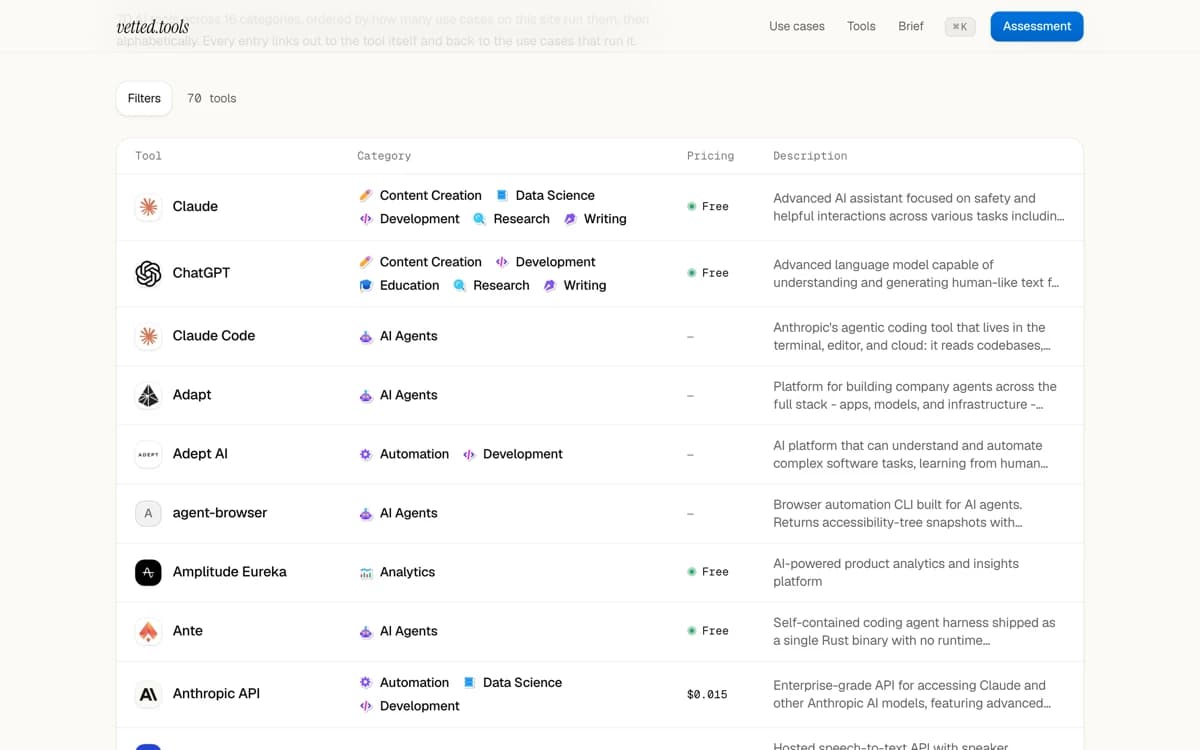Viewport: 1200px width, 750px height.
Task: Open the Filters panel
Action: click(144, 98)
